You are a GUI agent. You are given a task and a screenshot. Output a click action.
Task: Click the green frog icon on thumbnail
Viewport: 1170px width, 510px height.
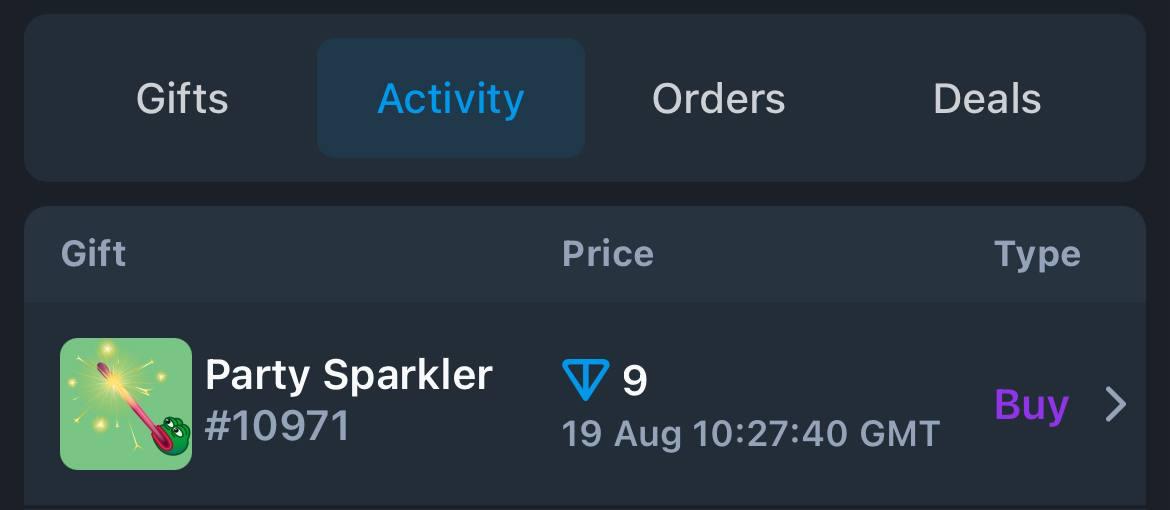172,434
